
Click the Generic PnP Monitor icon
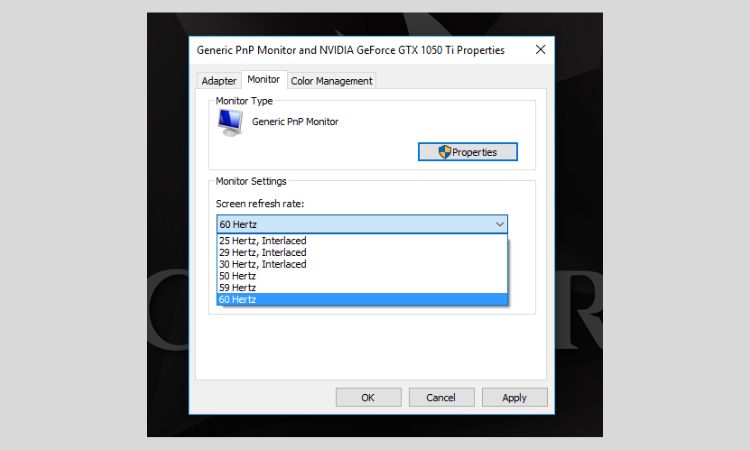230,122
